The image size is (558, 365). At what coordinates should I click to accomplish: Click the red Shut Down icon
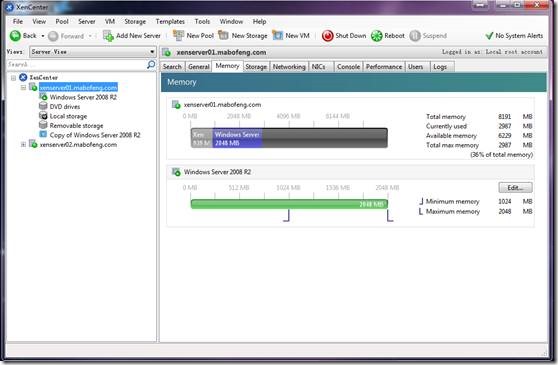pos(327,36)
